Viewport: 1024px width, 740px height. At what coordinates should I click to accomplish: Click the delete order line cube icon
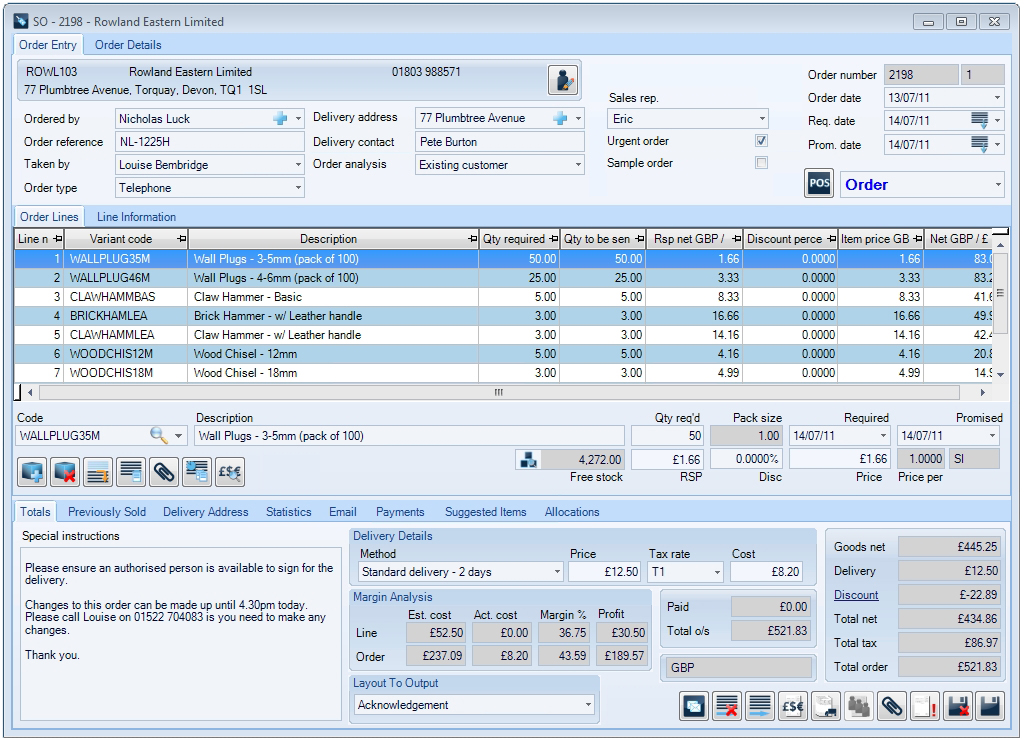click(66, 471)
